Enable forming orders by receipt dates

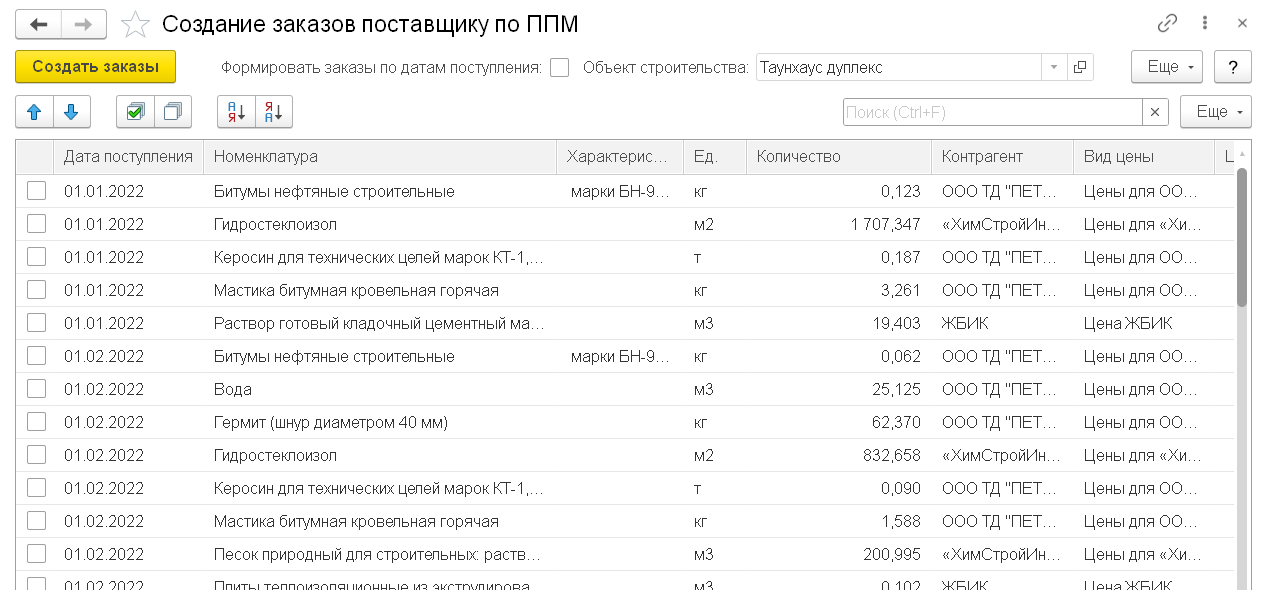click(560, 68)
